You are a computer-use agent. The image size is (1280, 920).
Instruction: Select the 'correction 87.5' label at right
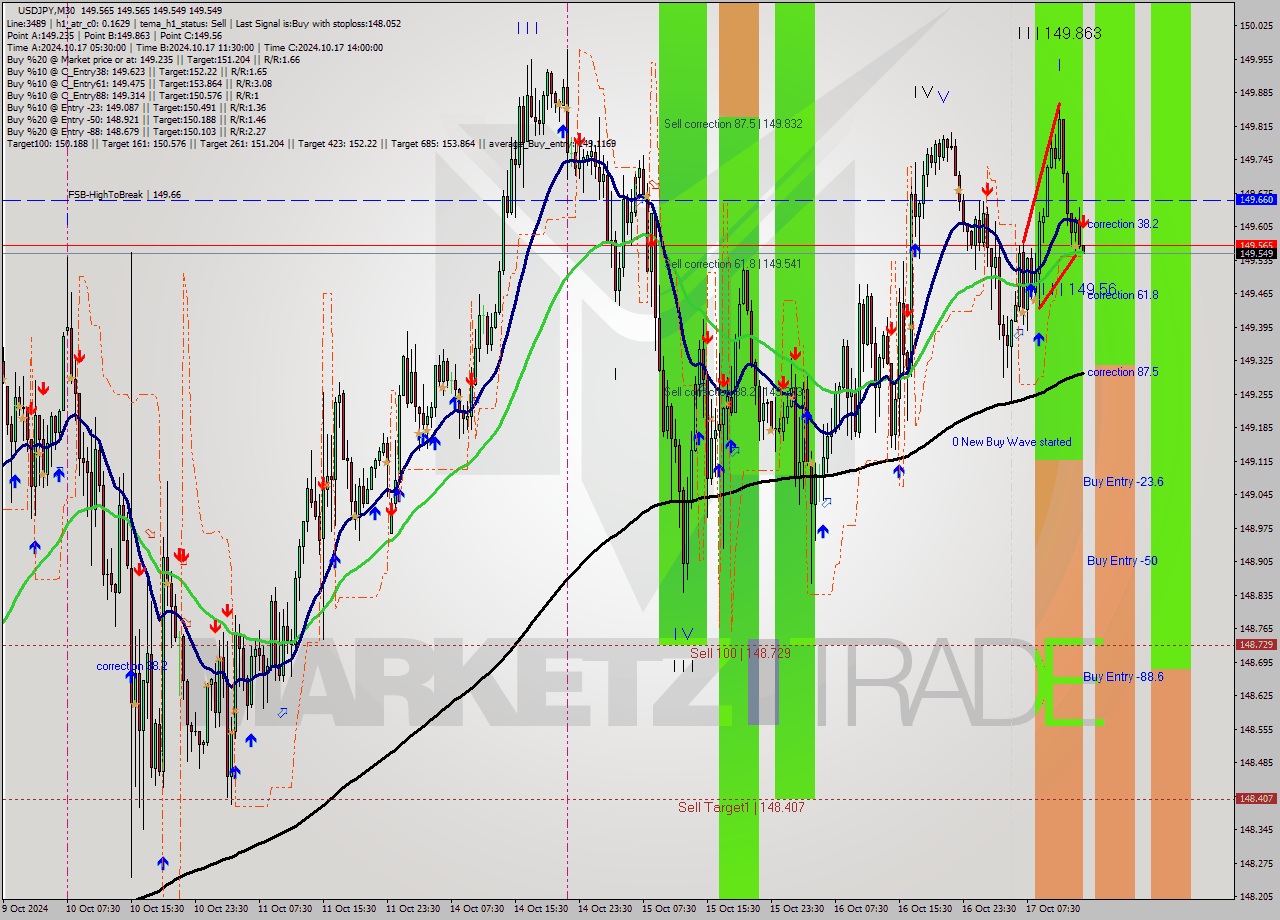tap(1122, 372)
